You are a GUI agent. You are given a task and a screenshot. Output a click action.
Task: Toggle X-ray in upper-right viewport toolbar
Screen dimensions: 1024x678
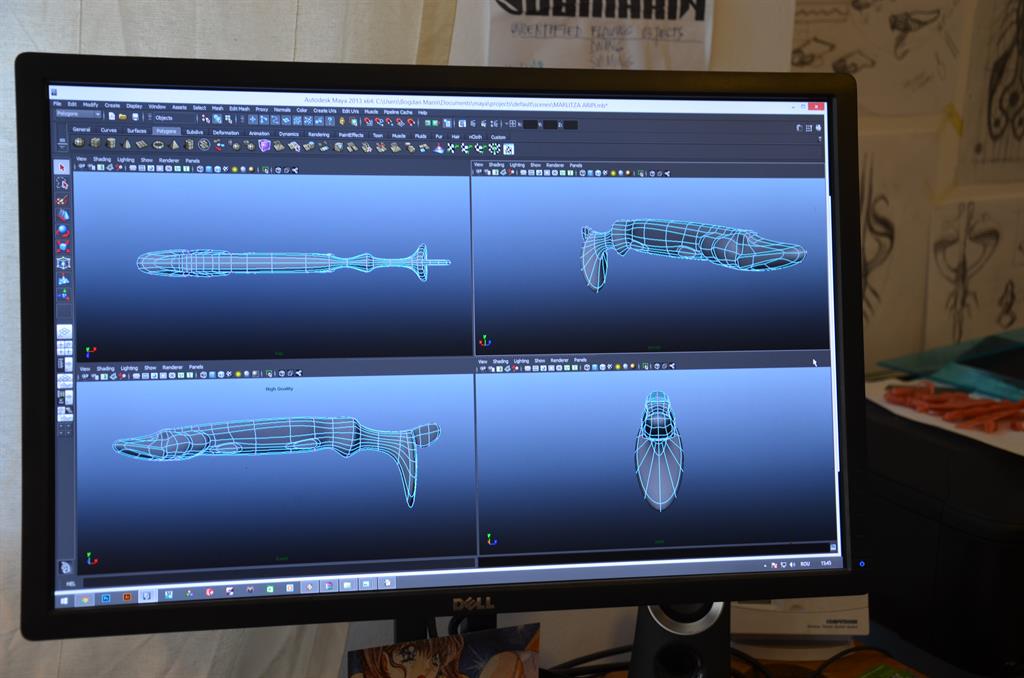(652, 173)
